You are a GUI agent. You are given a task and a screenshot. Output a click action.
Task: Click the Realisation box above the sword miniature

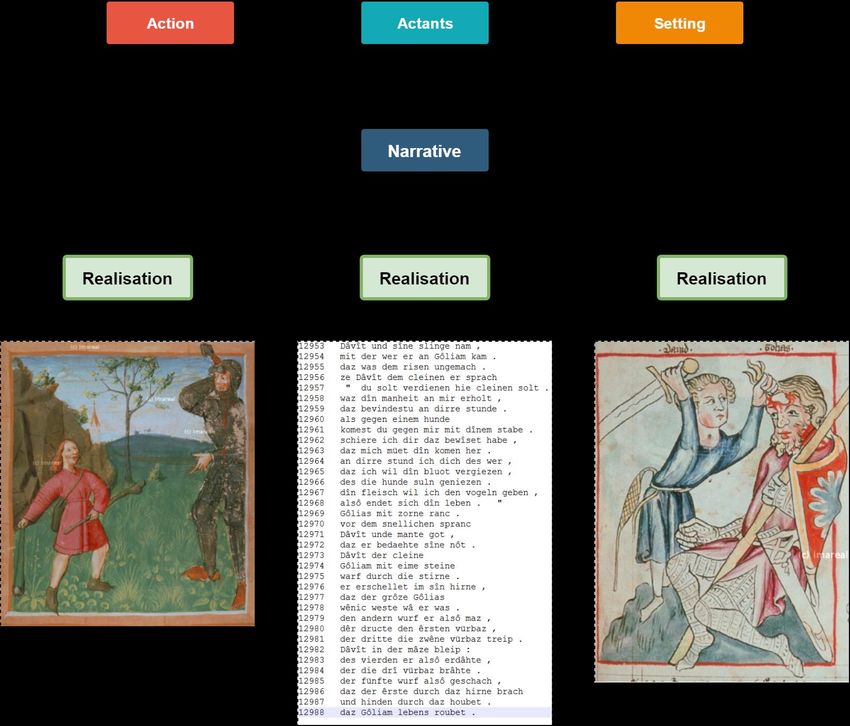(722, 278)
